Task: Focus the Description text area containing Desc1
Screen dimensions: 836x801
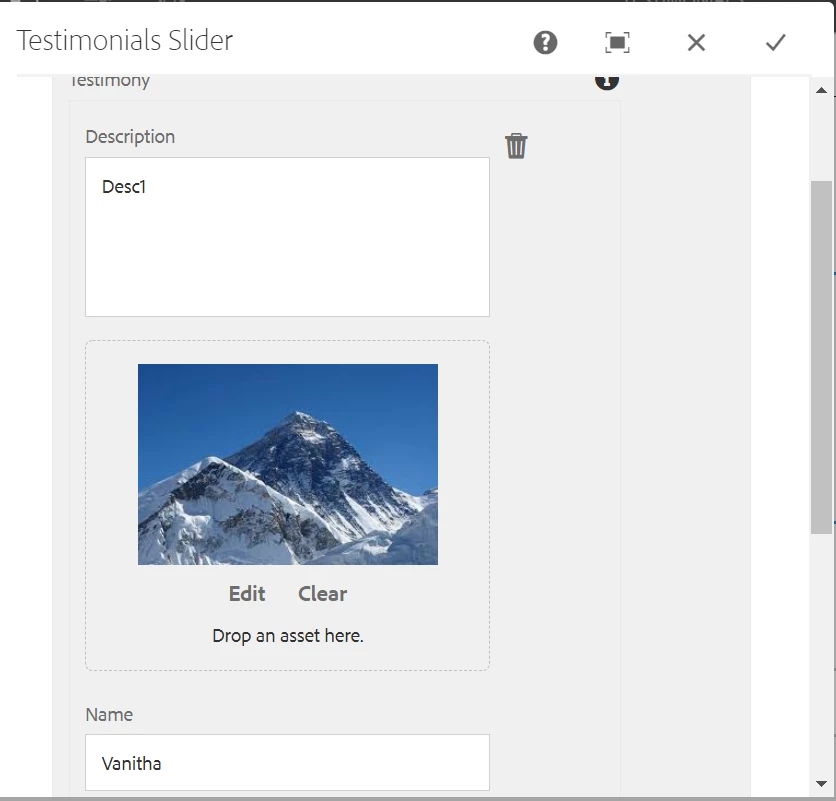Action: (287, 237)
